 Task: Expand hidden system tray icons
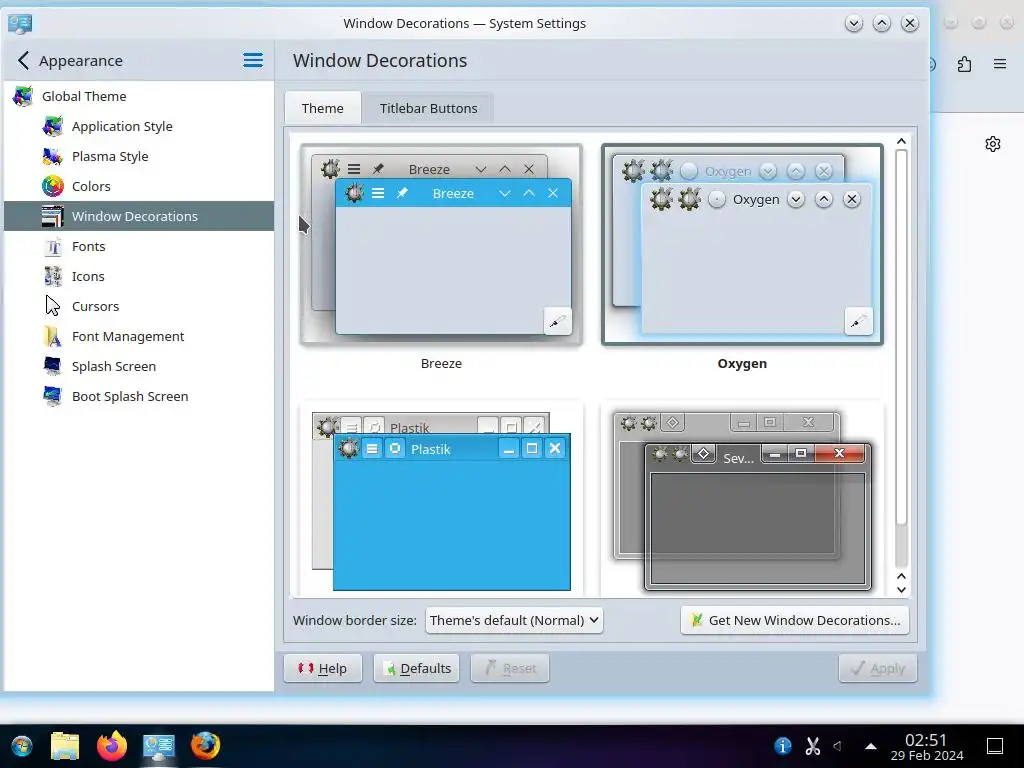click(871, 745)
